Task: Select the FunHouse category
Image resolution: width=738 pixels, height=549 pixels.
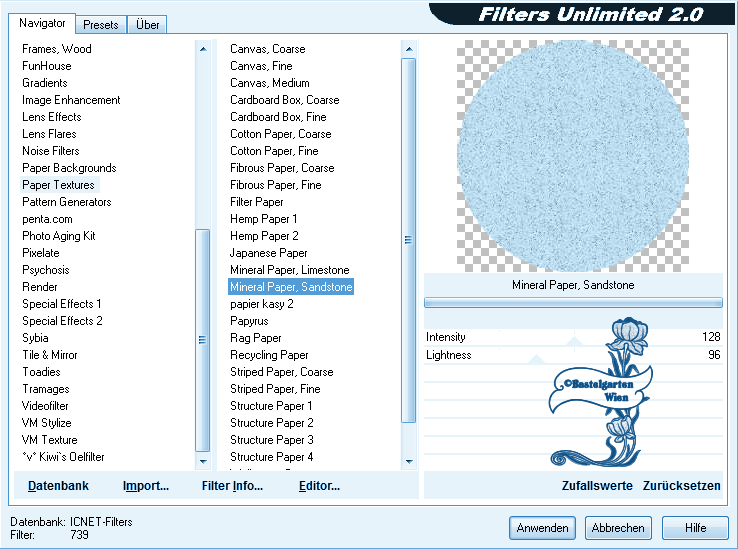Action: [47, 66]
